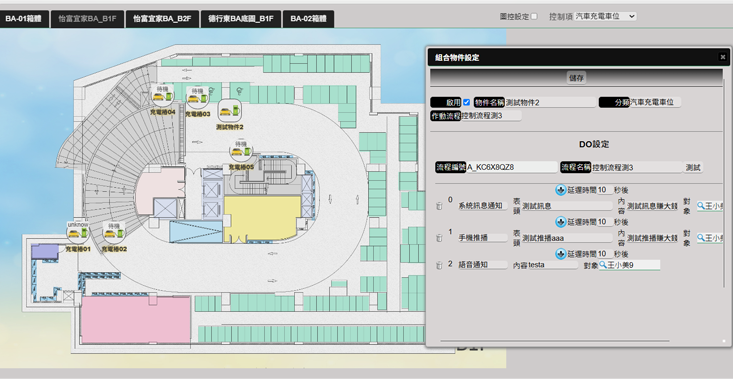Click the 測試 test button

pos(693,167)
